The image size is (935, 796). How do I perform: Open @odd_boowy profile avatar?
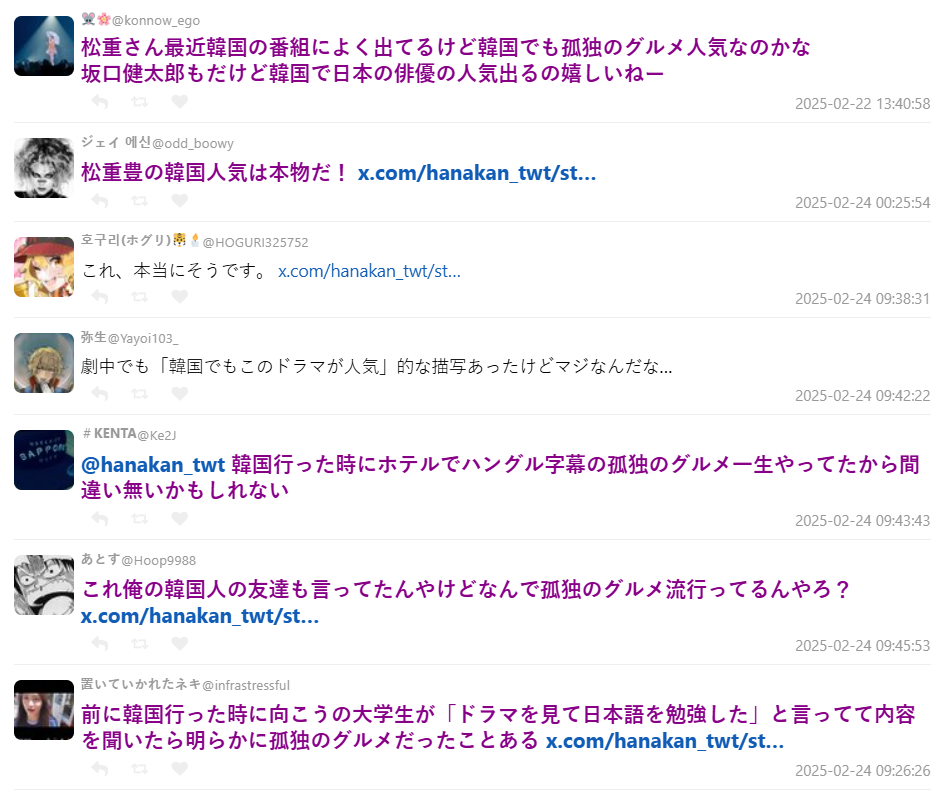pyautogui.click(x=44, y=168)
